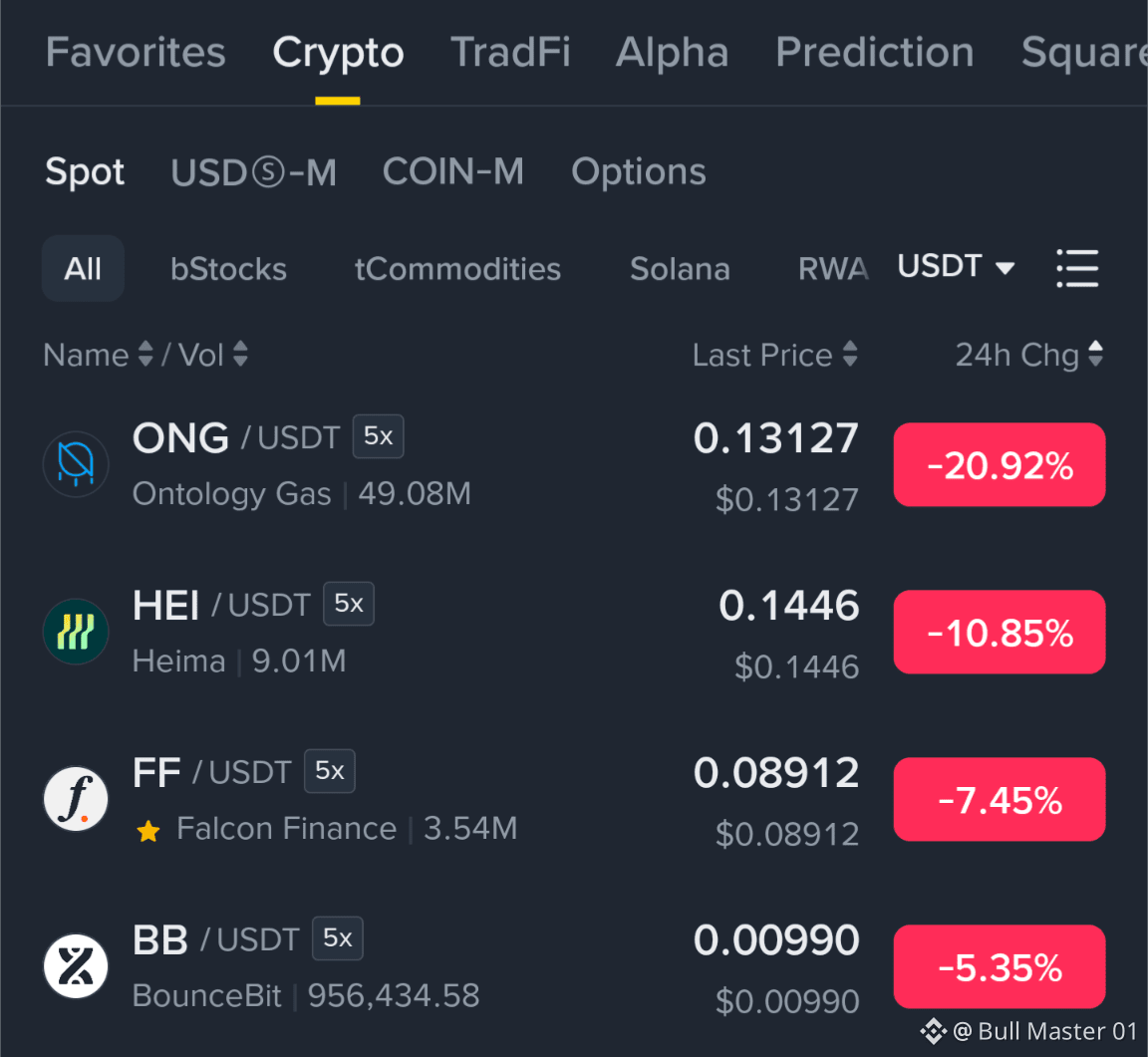1148x1057 pixels.
Task: Sort the list by 24h Chg
Action: (1028, 355)
